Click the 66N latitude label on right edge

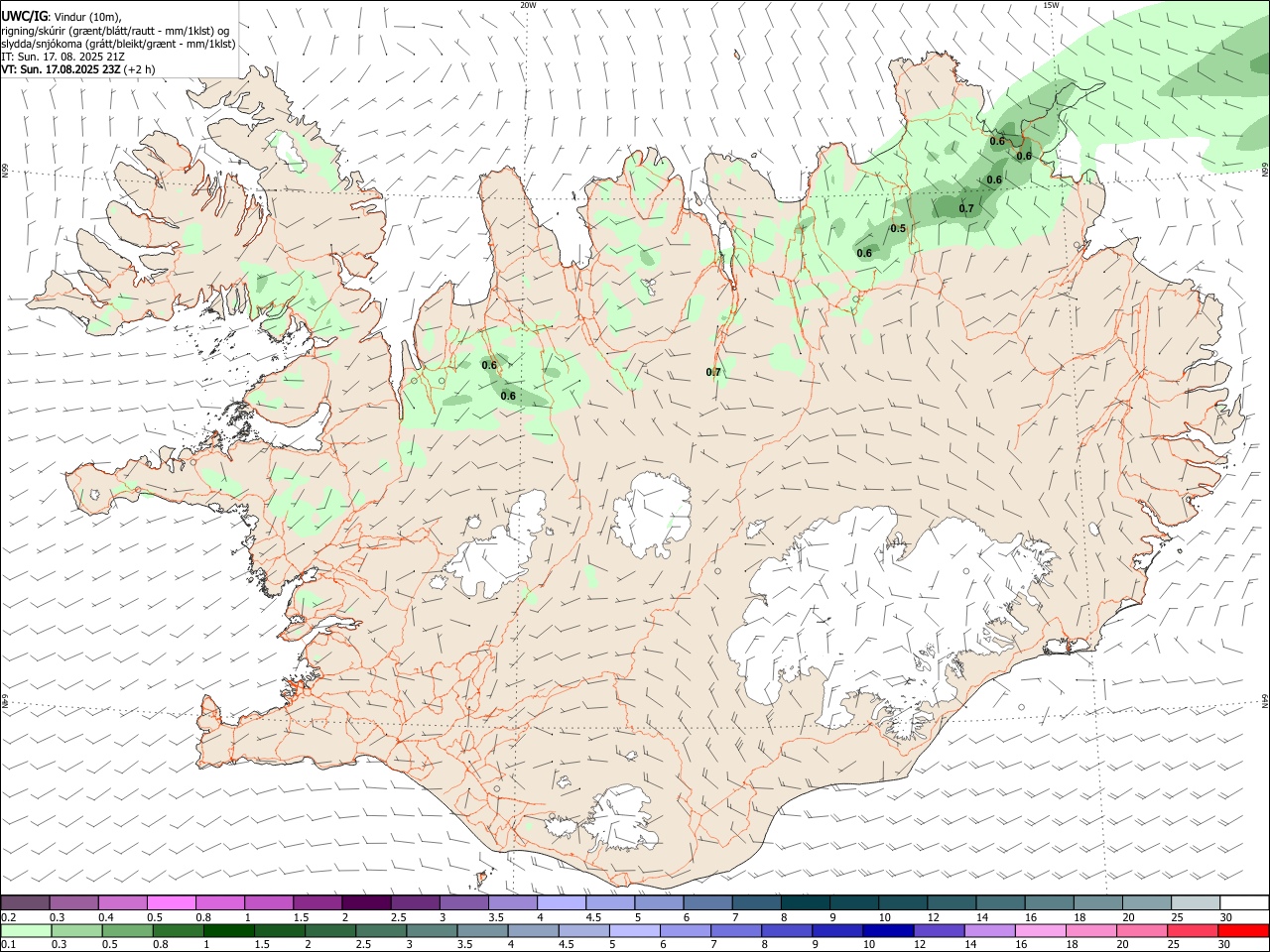pos(1265,171)
